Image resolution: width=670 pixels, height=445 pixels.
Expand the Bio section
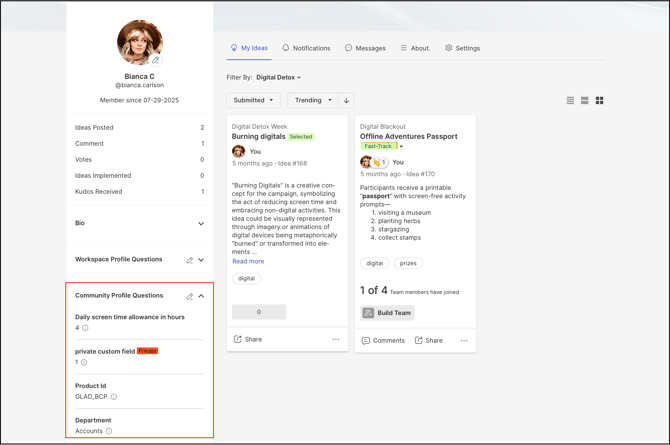pos(201,224)
